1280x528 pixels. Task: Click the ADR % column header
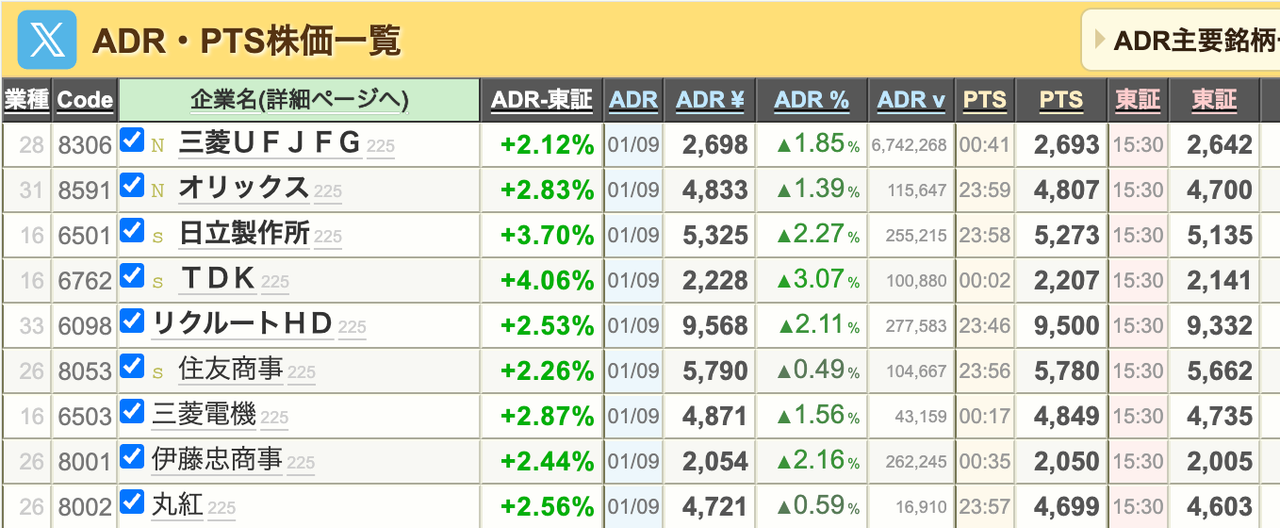(x=811, y=100)
